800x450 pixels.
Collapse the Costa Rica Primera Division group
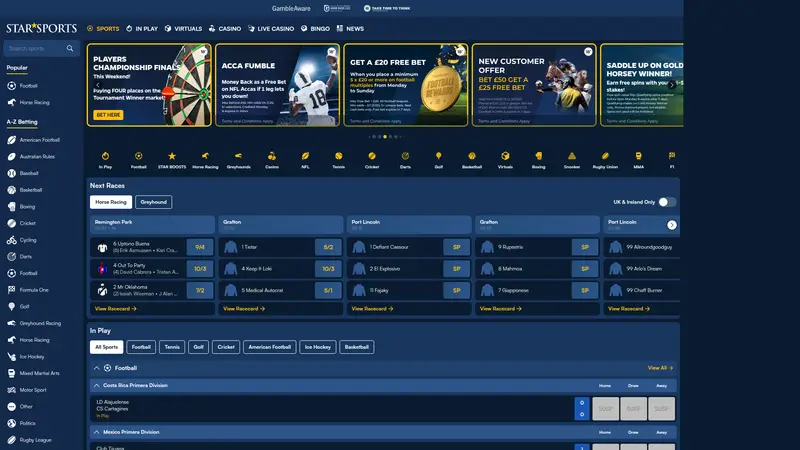point(96,385)
